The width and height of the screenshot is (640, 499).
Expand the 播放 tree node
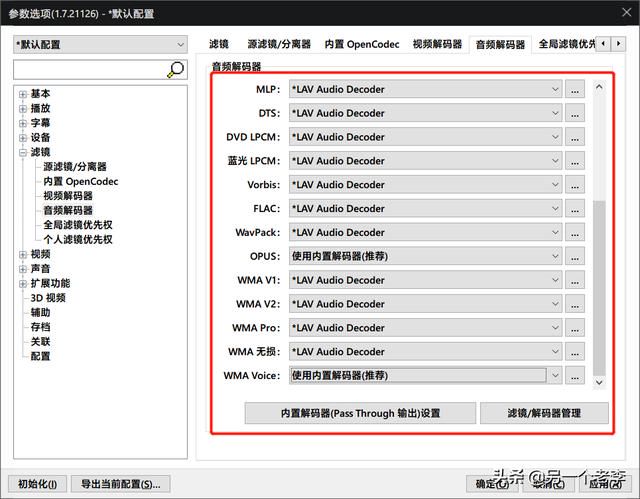click(23, 109)
